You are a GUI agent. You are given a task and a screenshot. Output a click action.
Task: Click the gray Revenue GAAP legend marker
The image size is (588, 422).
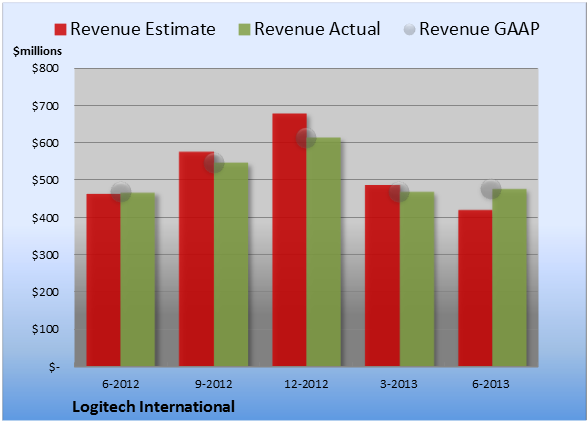[410, 29]
